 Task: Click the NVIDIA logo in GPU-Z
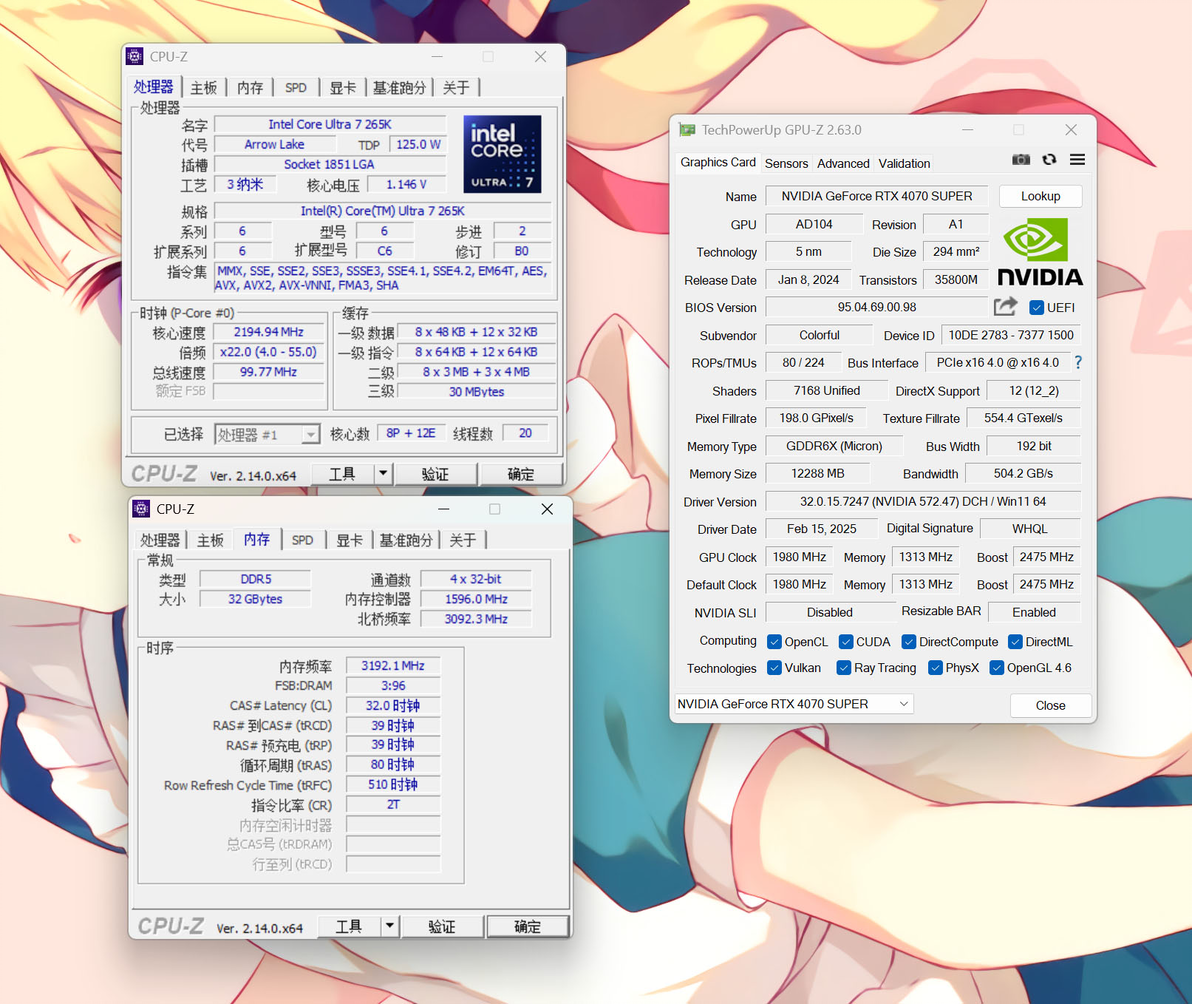point(1040,252)
